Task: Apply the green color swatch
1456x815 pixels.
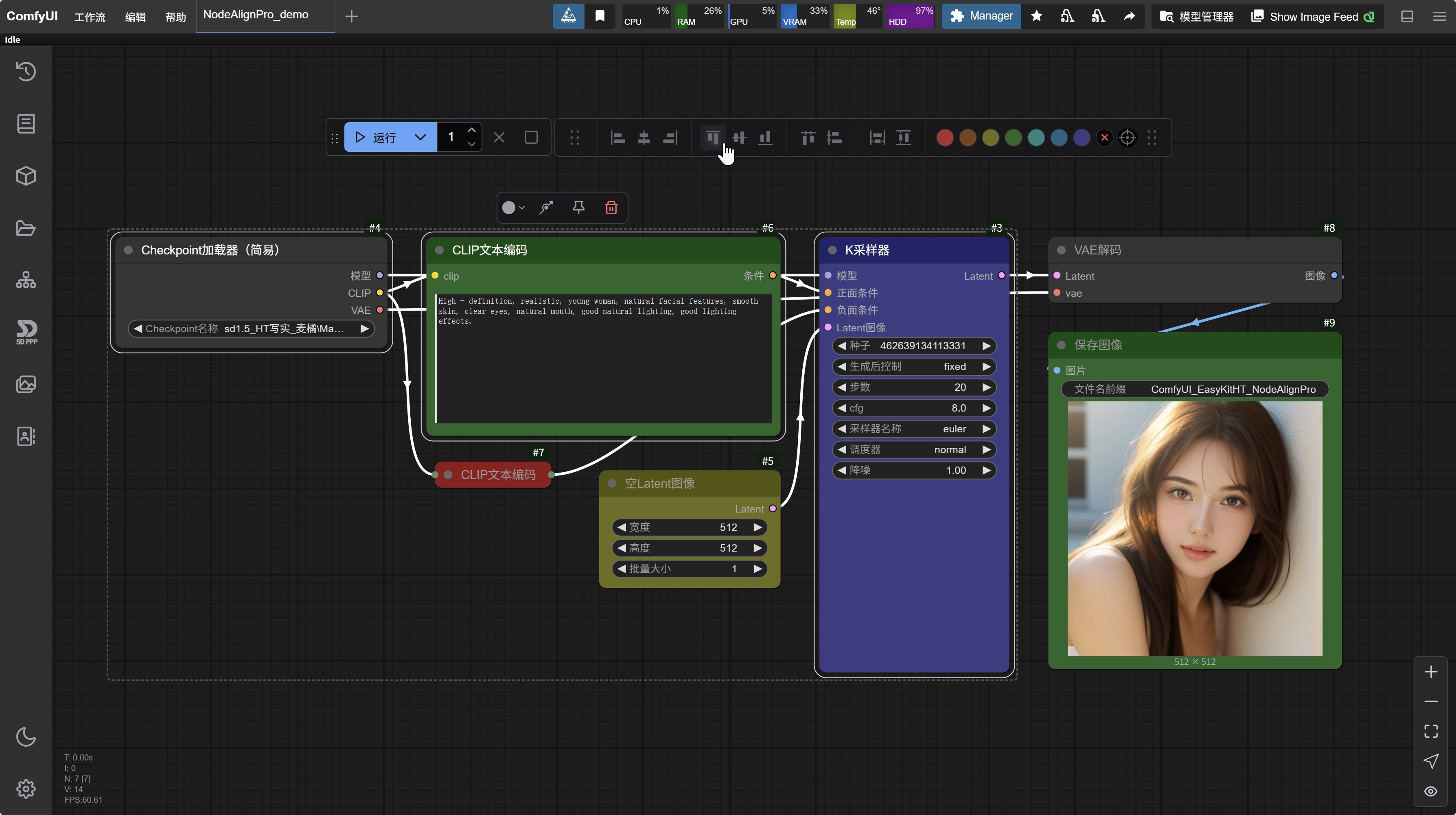Action: pos(1013,137)
